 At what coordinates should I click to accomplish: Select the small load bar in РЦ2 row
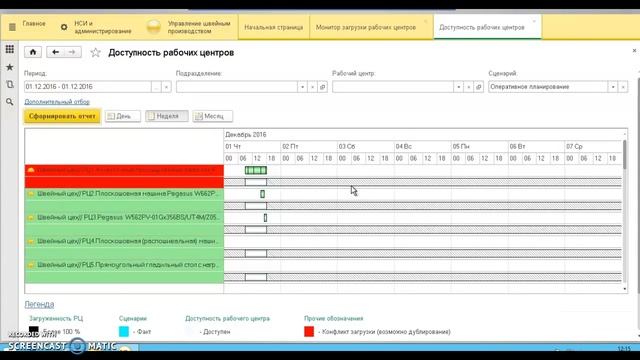(x=262, y=194)
